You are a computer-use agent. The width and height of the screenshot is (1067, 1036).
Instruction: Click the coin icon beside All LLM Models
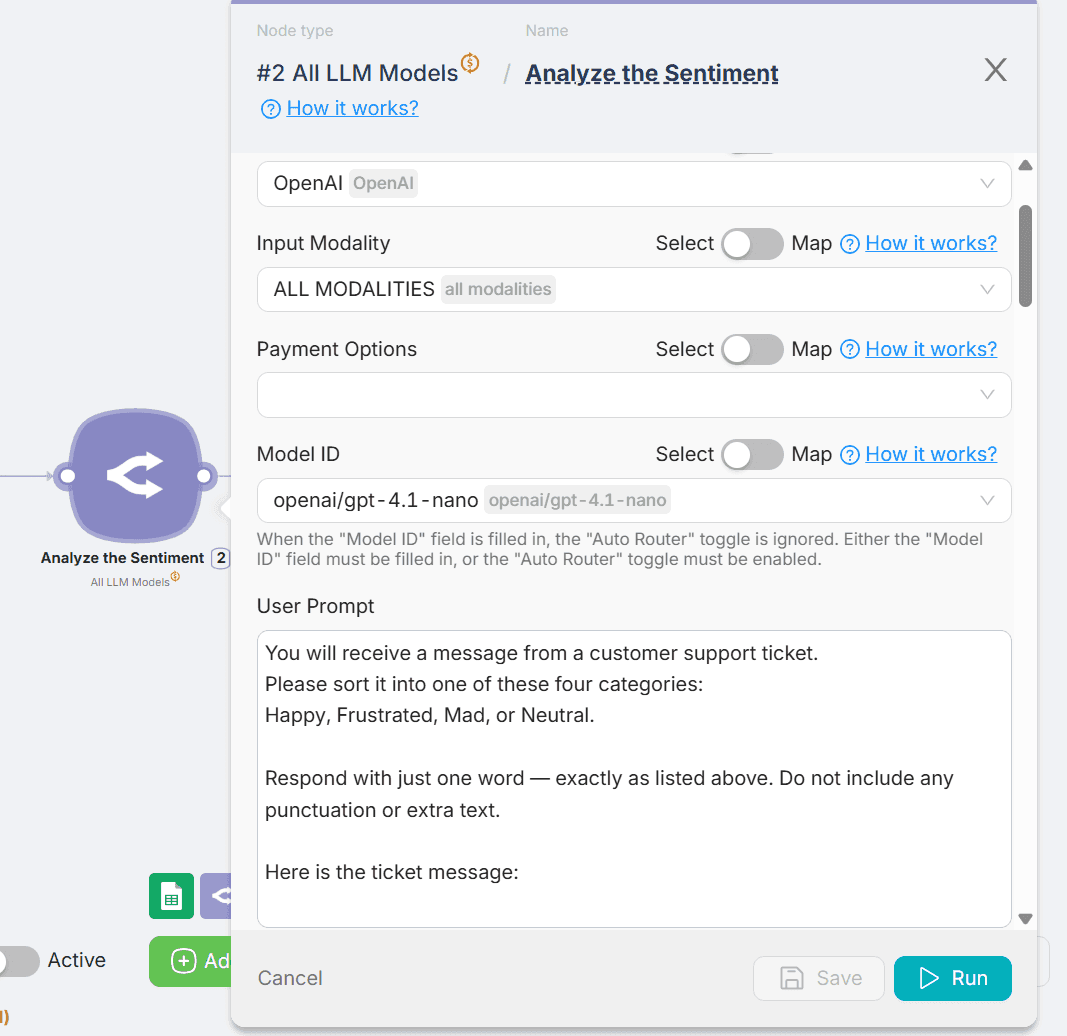tap(470, 65)
